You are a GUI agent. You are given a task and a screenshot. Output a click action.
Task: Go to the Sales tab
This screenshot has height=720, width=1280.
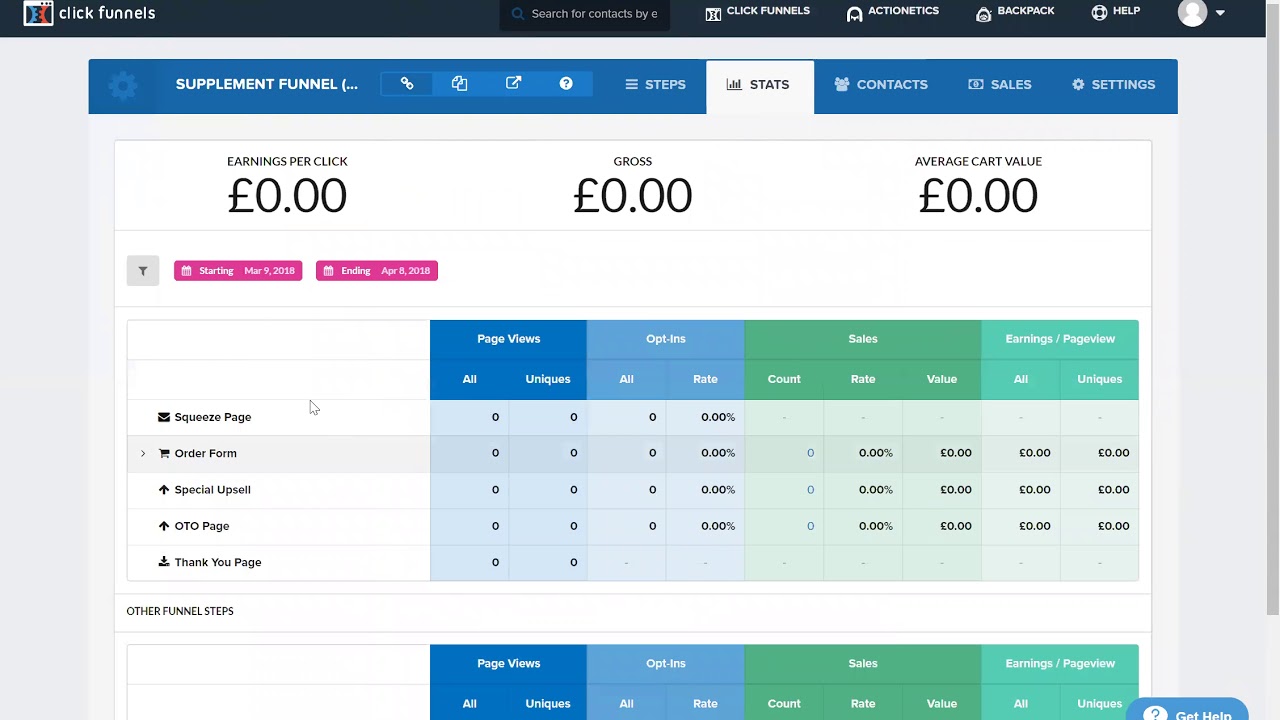(x=999, y=85)
